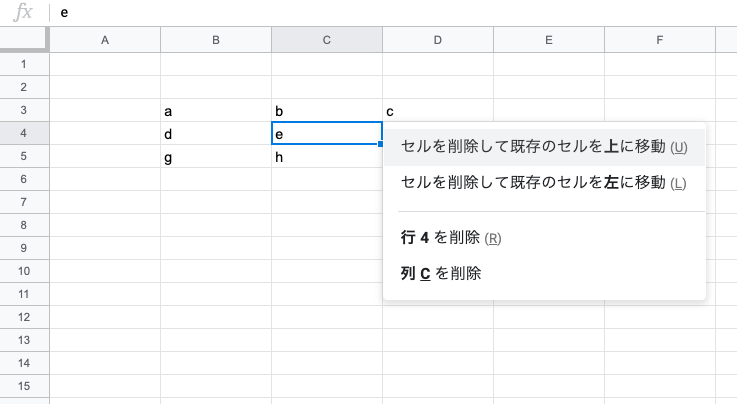Select row 1 header

click(x=24, y=64)
